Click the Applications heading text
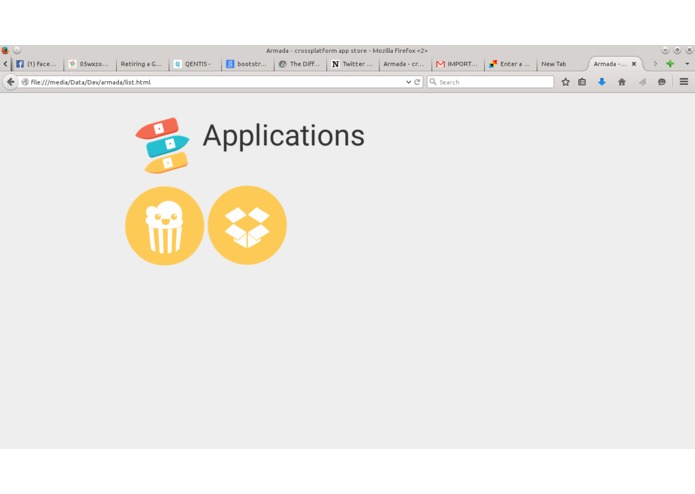695x494 pixels. (x=284, y=136)
